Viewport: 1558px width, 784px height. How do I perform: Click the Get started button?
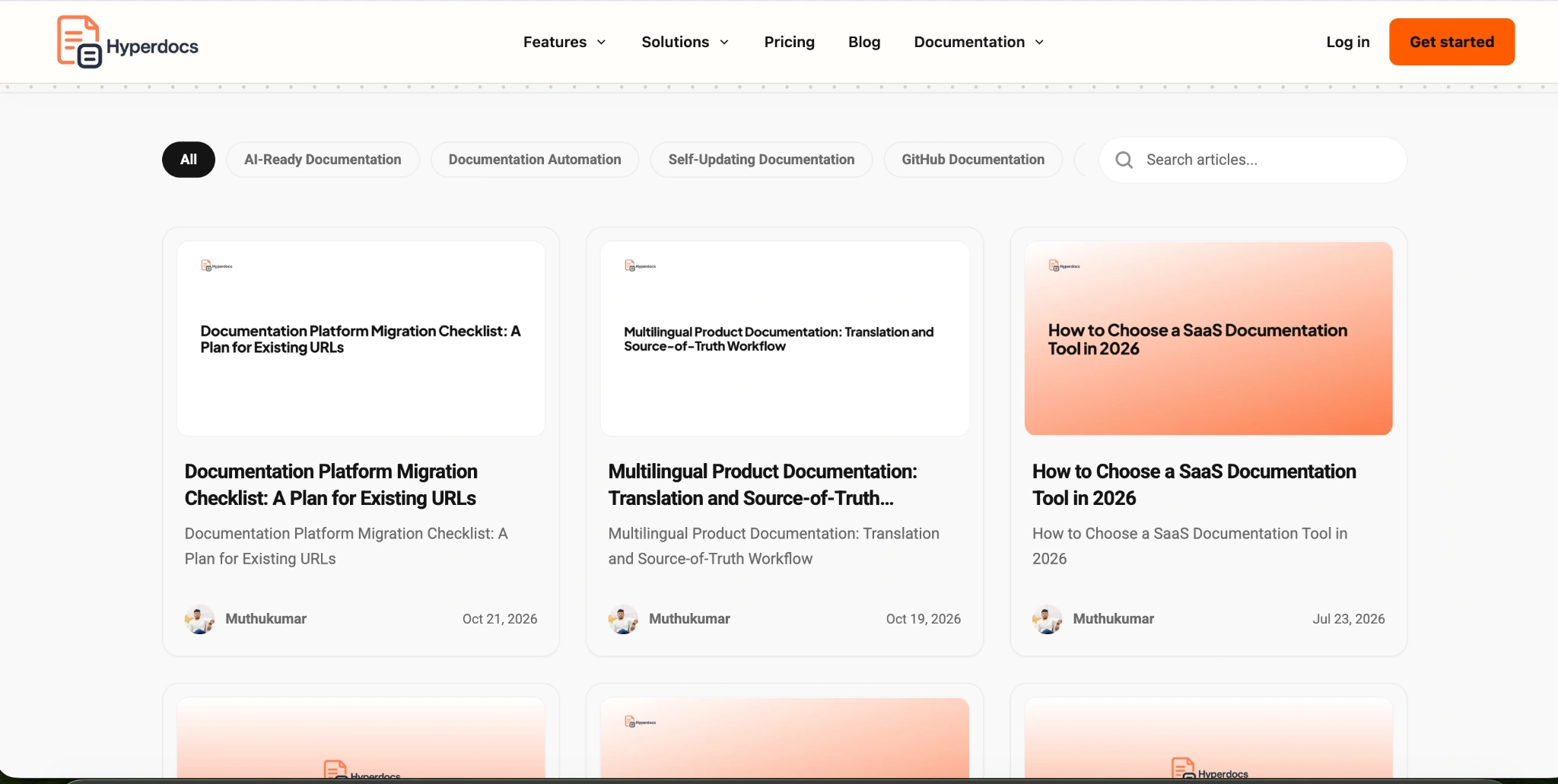(x=1451, y=42)
